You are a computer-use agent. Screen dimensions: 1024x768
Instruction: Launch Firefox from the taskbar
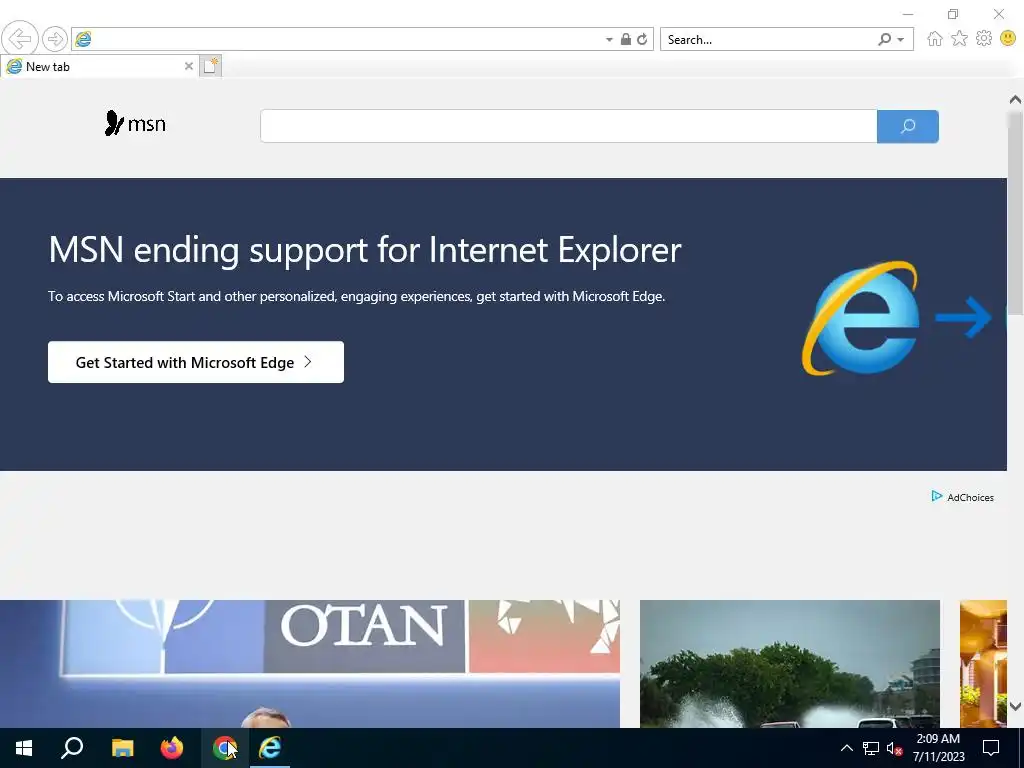point(172,748)
